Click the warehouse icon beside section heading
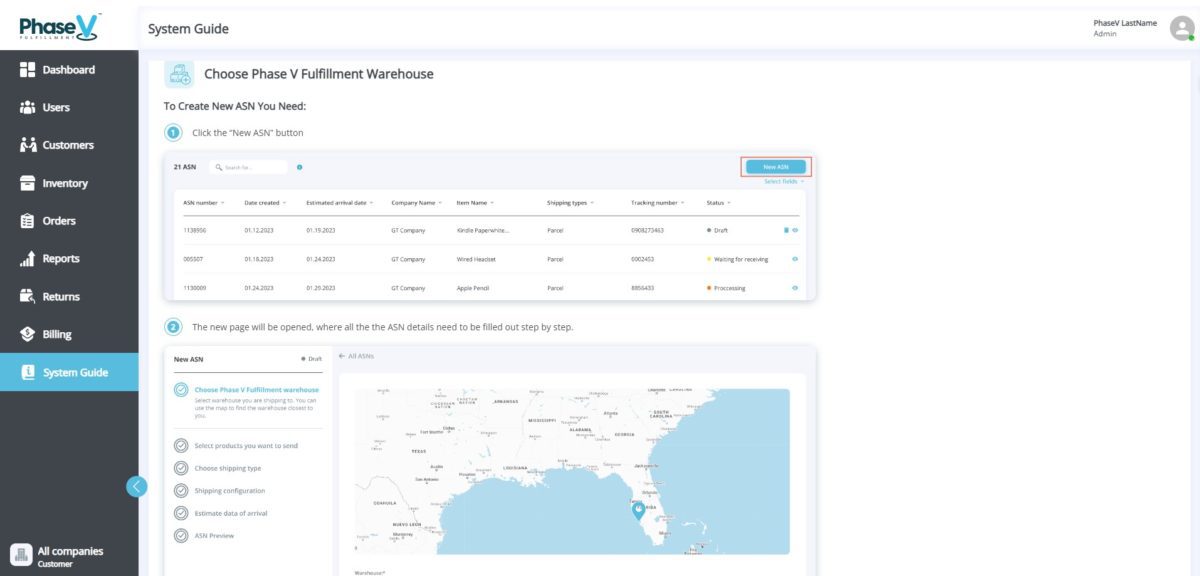This screenshot has height=576, width=1200. point(179,74)
